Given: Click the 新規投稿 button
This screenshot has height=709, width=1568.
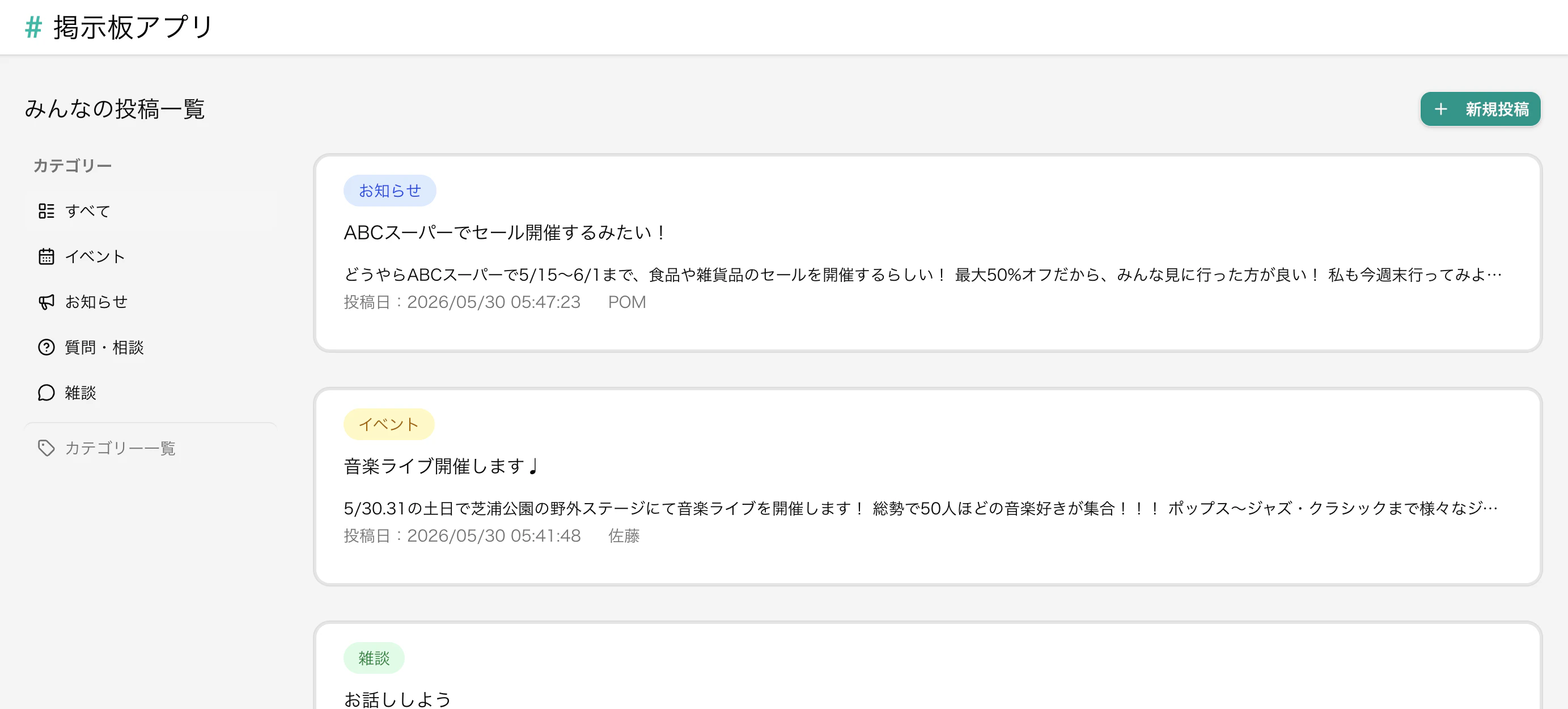Looking at the screenshot, I should pyautogui.click(x=1480, y=109).
